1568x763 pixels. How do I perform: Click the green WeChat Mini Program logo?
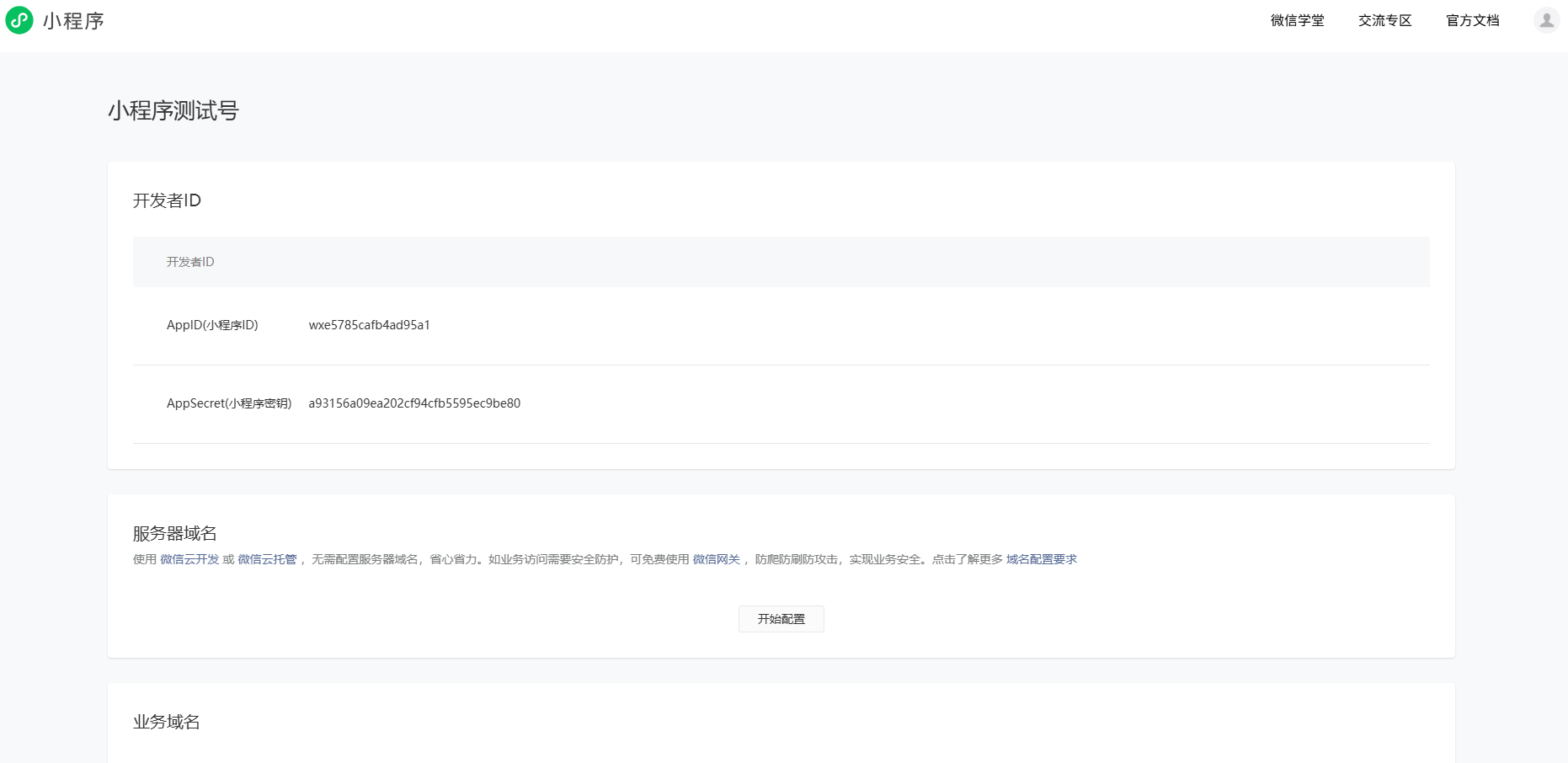[19, 20]
